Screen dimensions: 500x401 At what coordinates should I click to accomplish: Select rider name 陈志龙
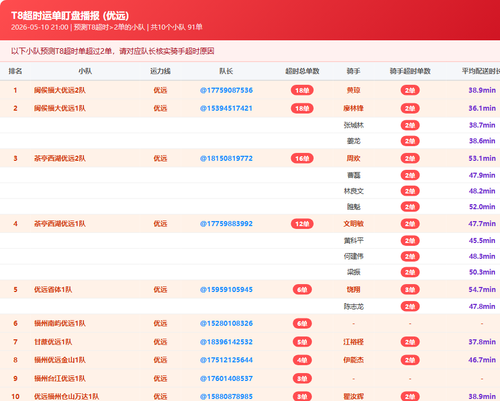tap(354, 306)
